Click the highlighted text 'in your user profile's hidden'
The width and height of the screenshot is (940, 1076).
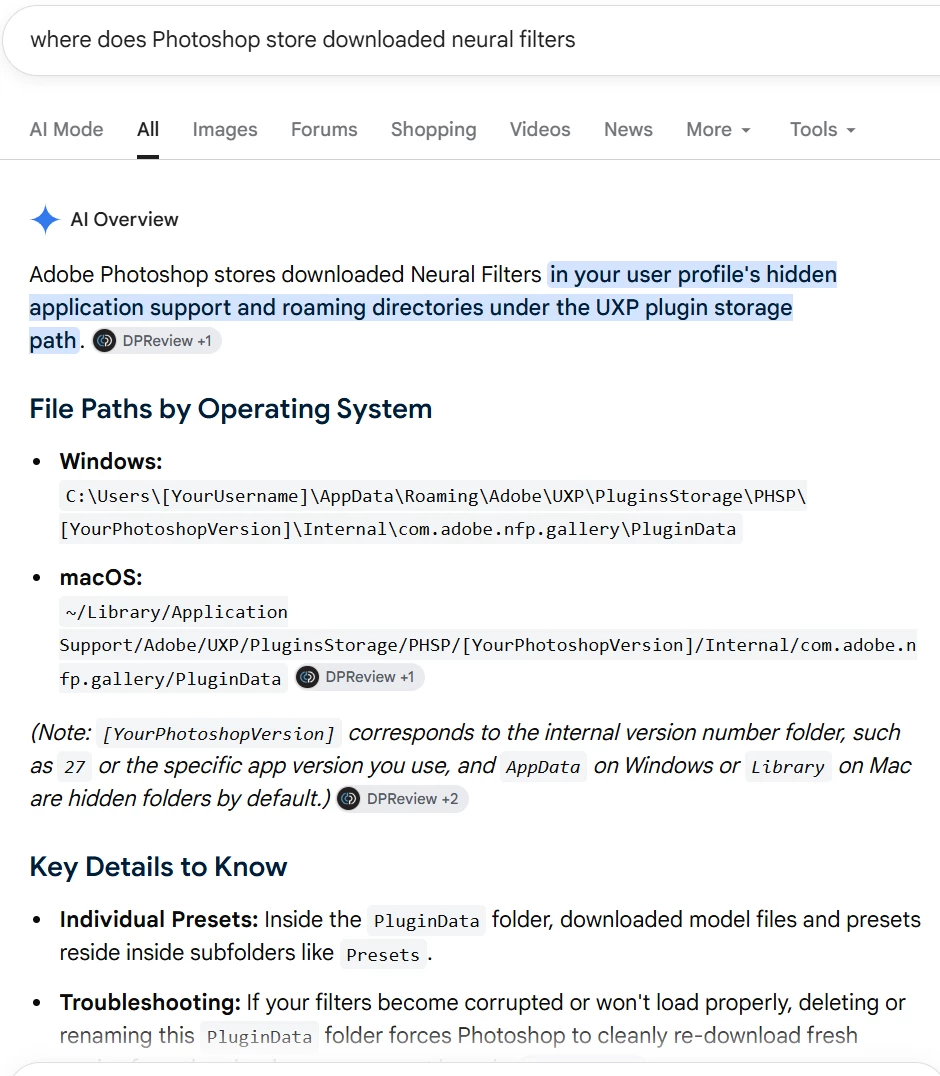pos(693,274)
